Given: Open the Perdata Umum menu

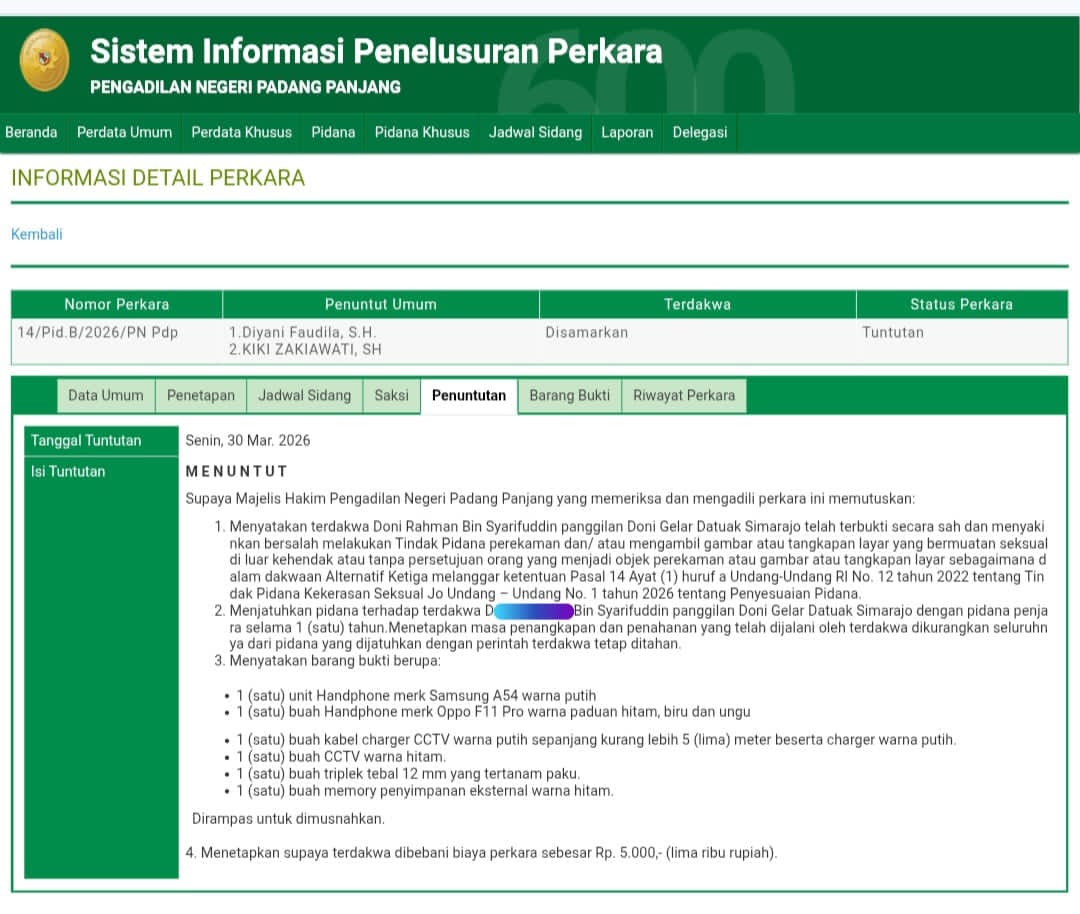Looking at the screenshot, I should (124, 132).
